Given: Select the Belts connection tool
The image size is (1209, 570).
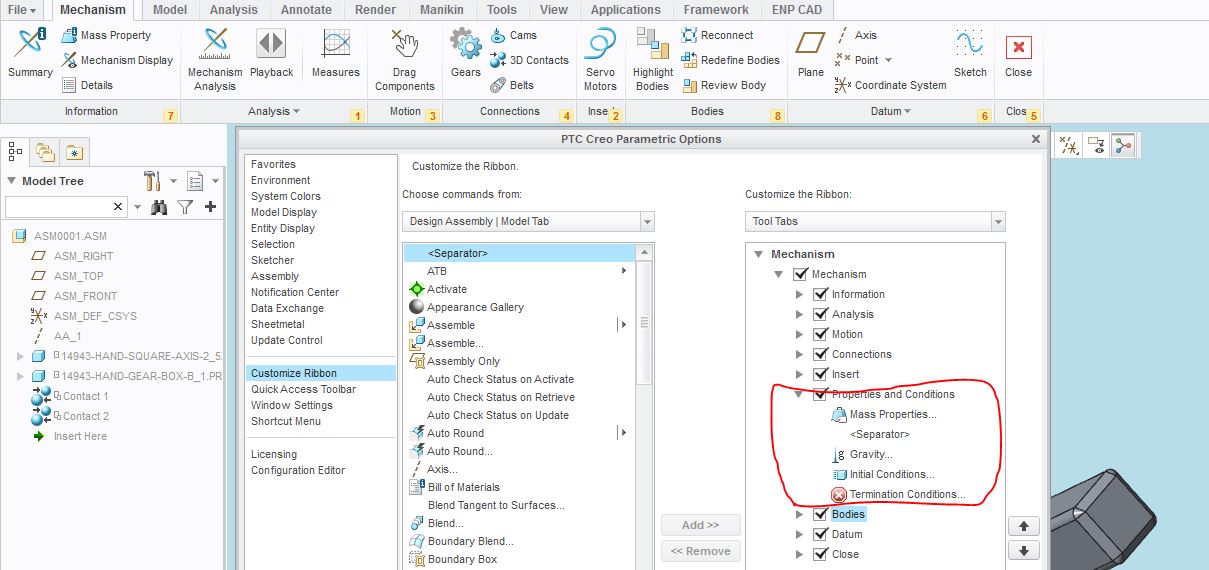Looking at the screenshot, I should click(512, 85).
